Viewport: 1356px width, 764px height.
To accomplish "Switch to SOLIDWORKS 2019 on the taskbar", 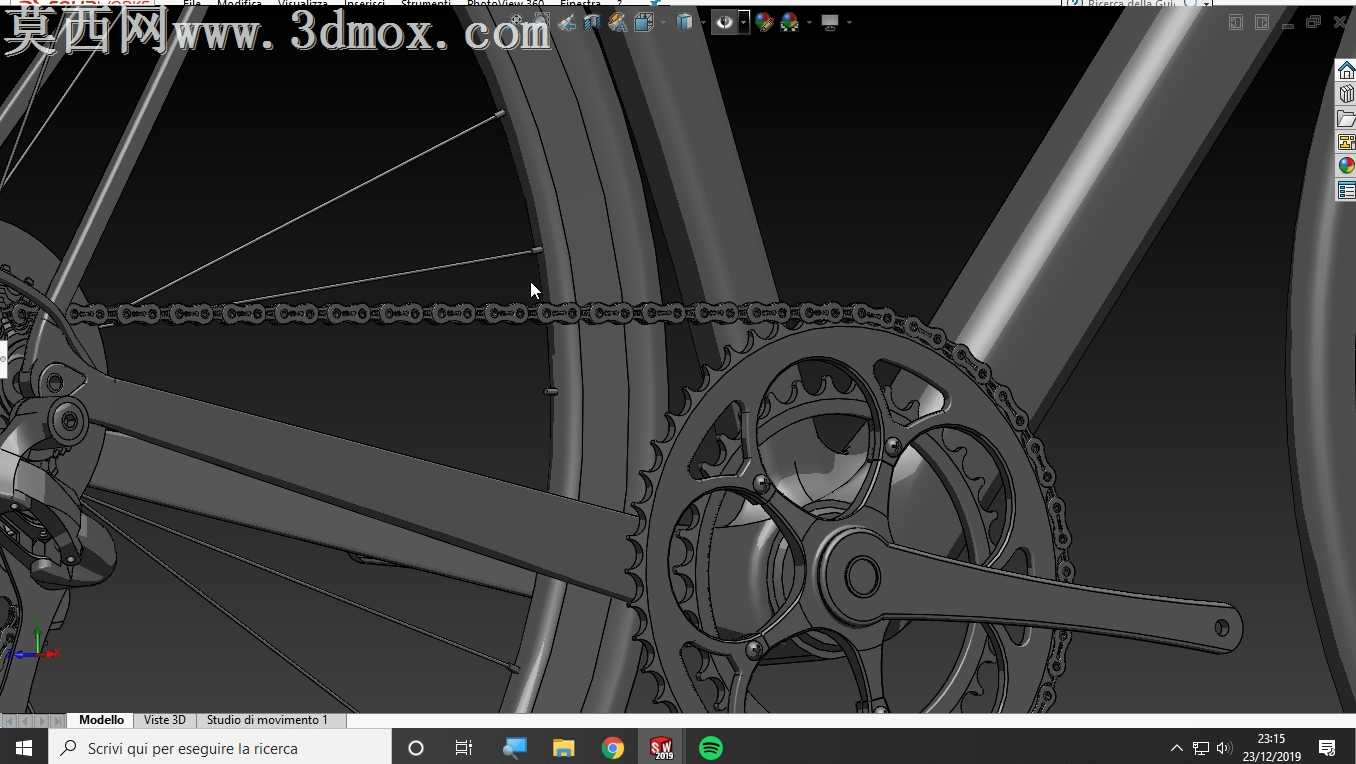I will tap(662, 748).
